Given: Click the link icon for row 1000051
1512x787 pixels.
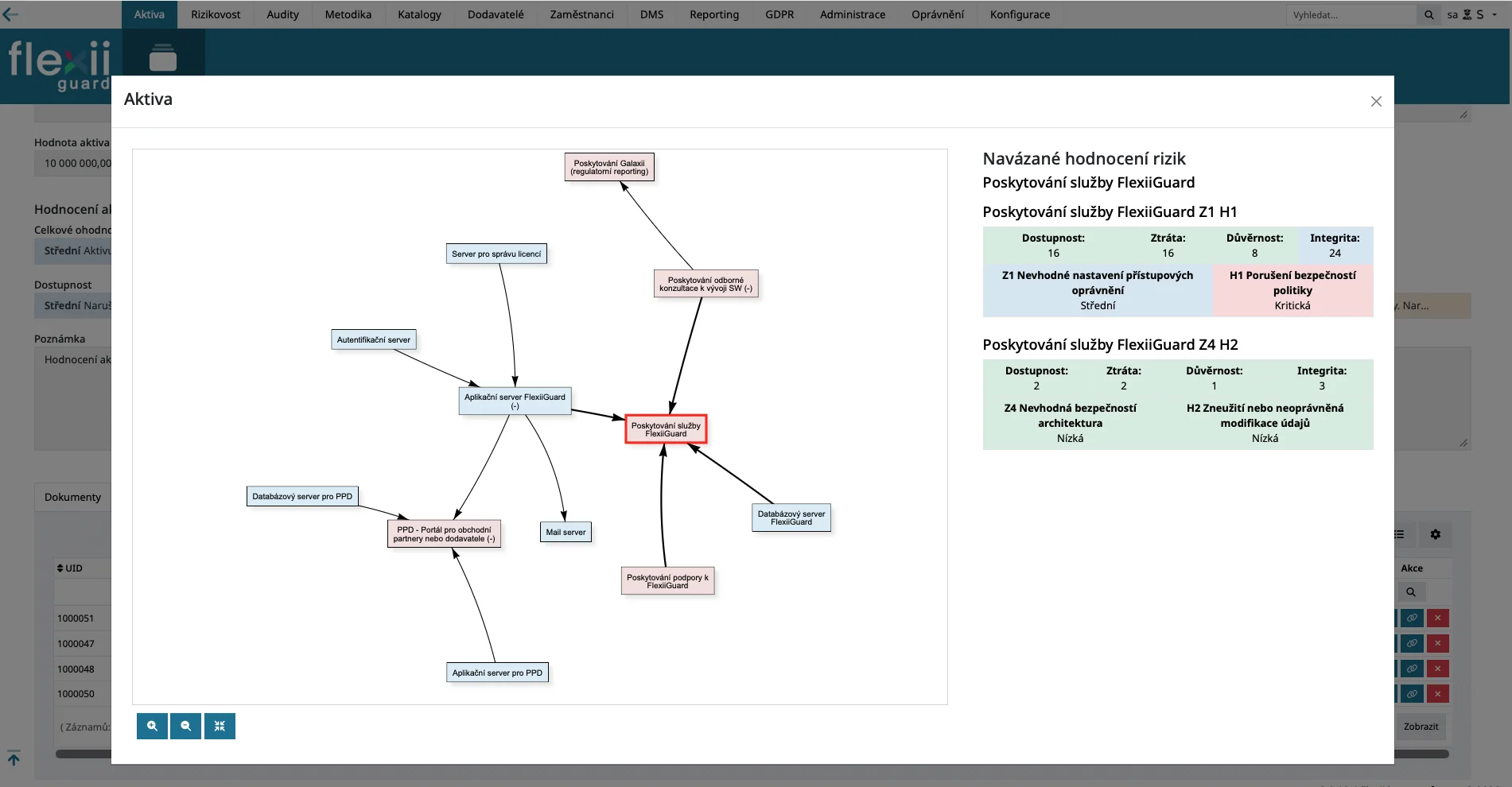Looking at the screenshot, I should point(1412,618).
